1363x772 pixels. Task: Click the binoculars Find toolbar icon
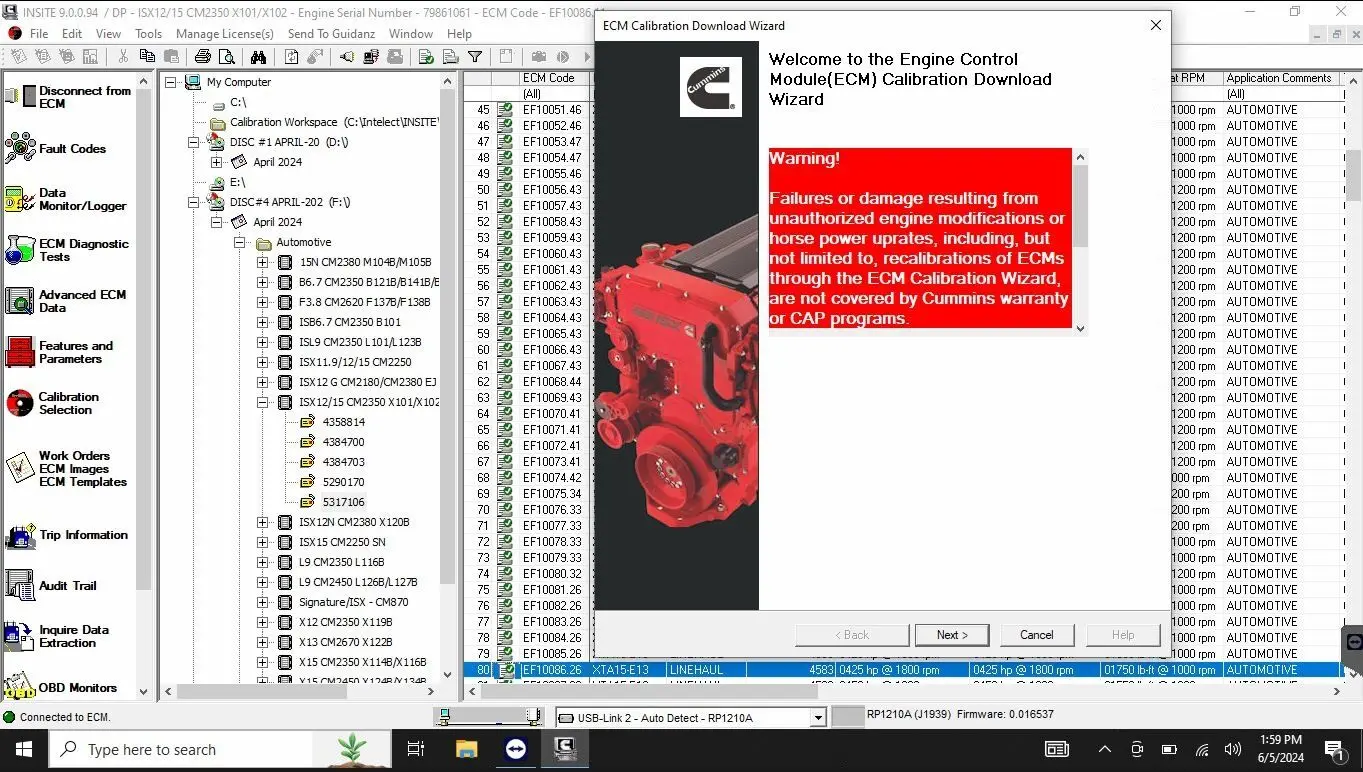coord(258,57)
